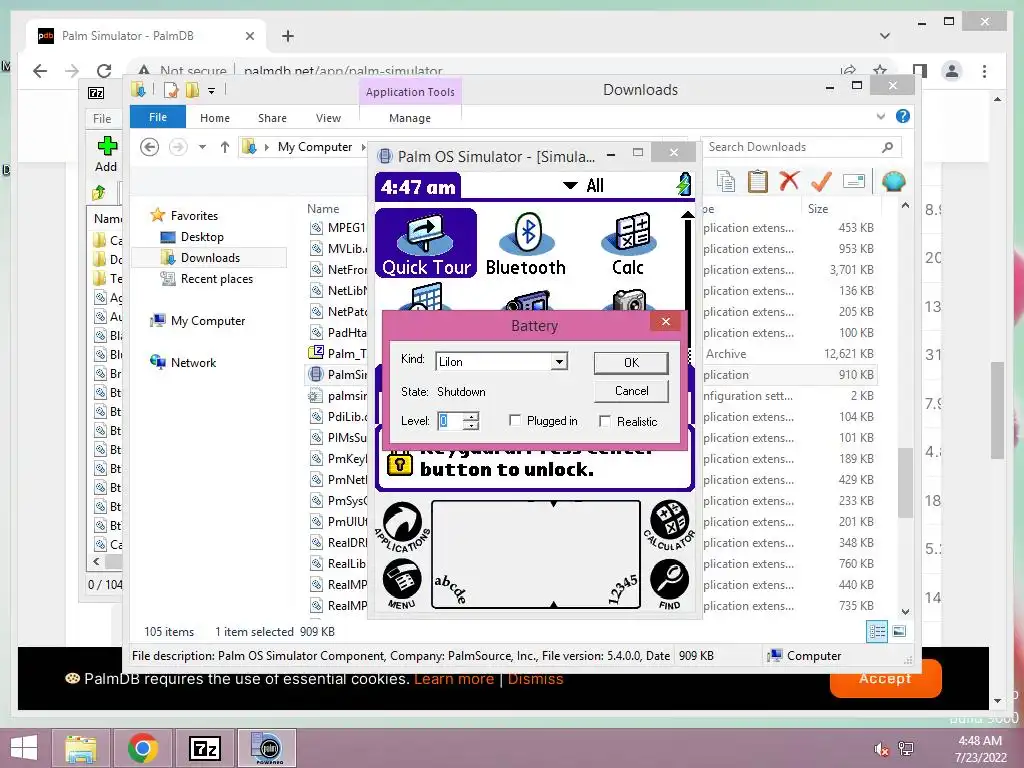Click the rename field toolbar icon
The image size is (1024, 768).
854,181
